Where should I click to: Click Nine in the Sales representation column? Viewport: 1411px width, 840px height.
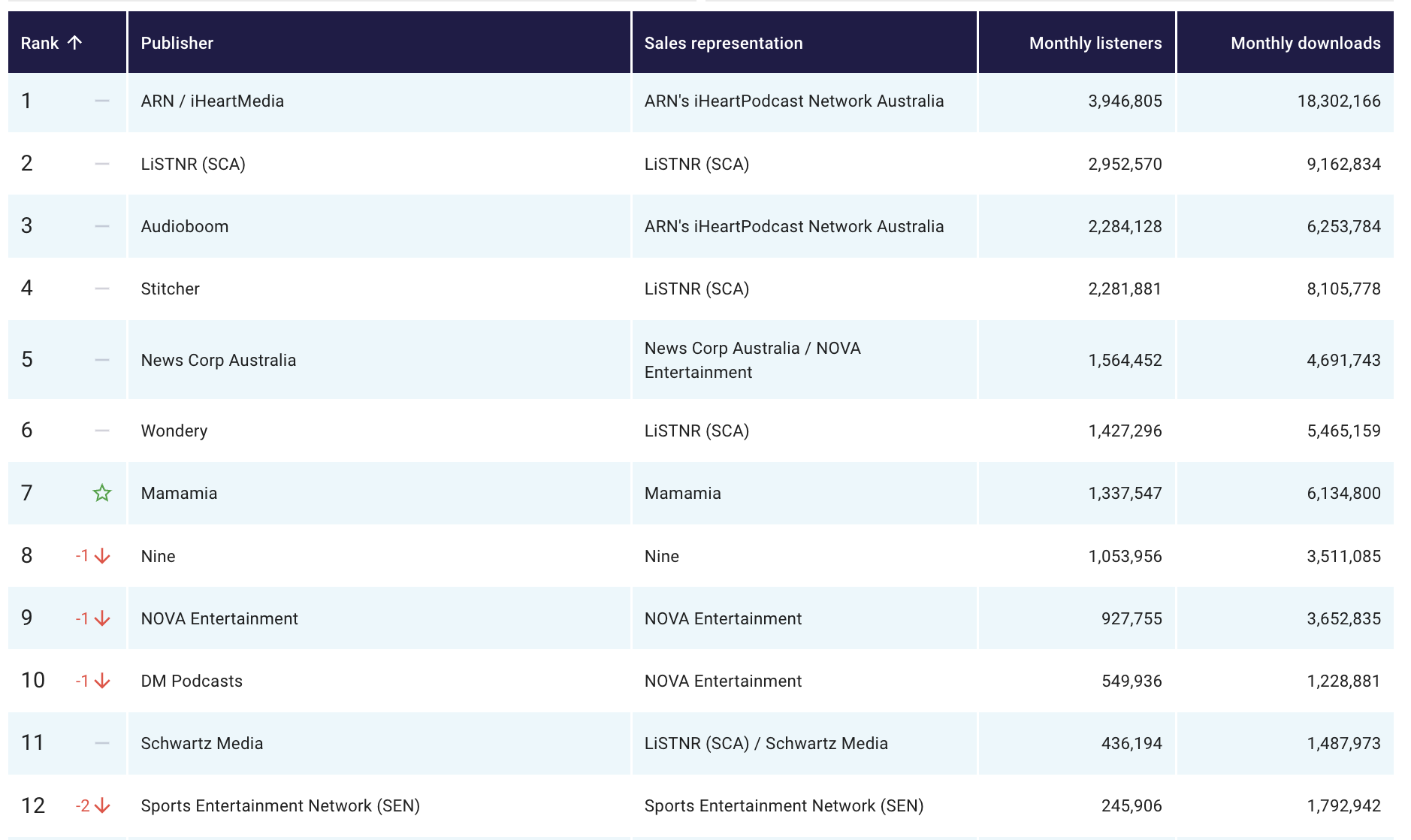662,556
